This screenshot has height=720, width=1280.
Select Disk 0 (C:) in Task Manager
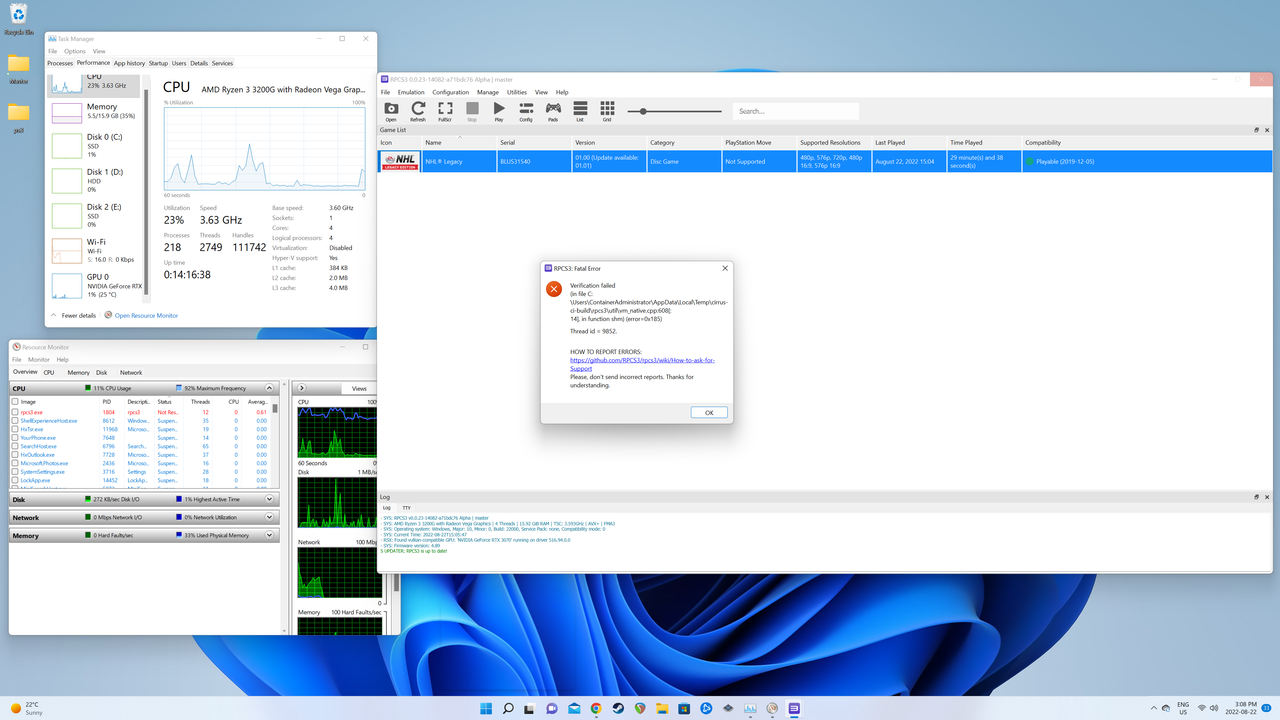(96, 146)
